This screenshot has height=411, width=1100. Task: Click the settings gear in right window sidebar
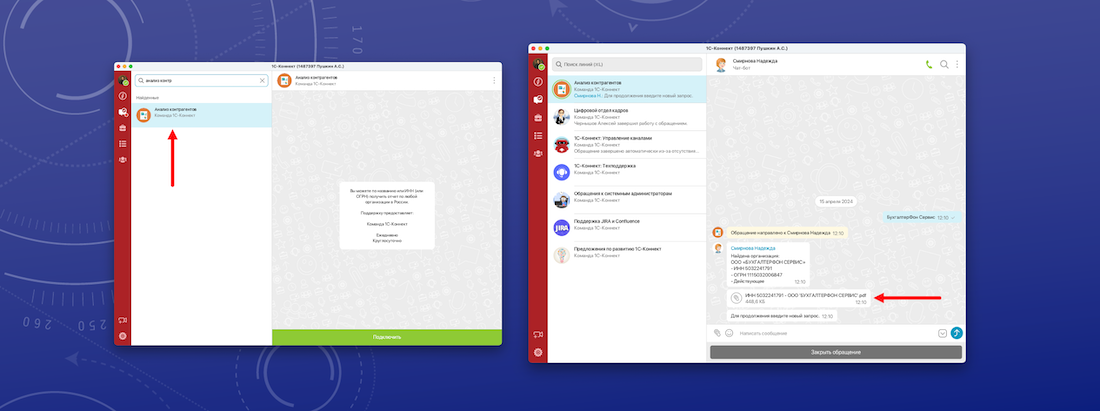[x=538, y=352]
